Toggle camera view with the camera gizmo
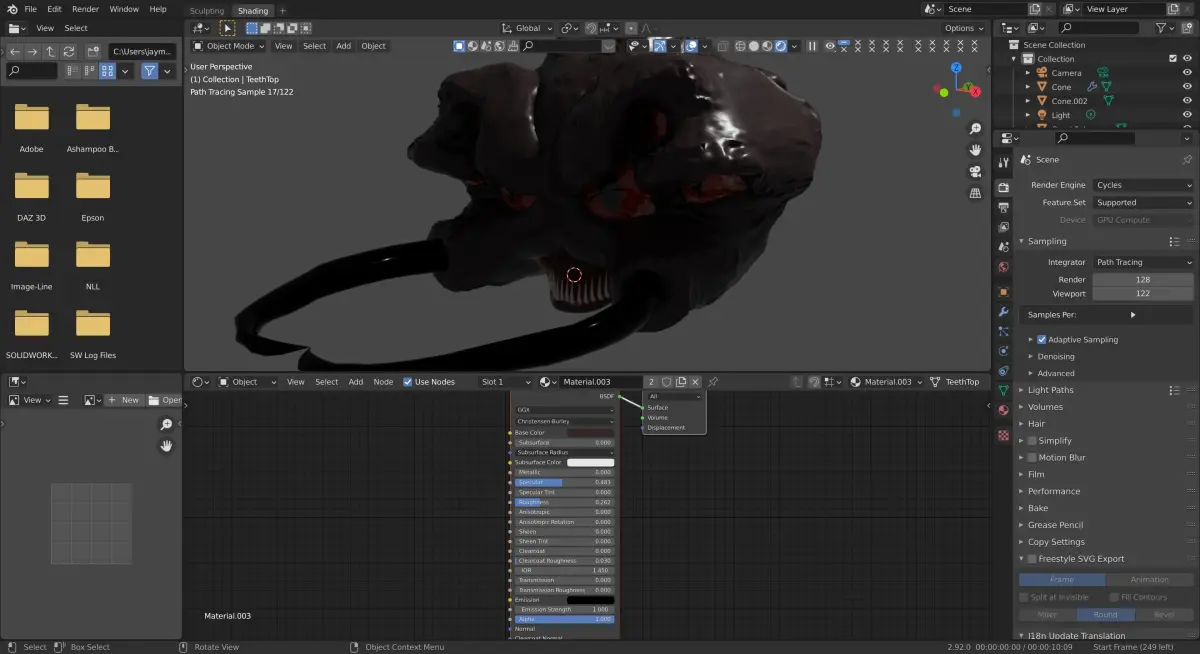 point(975,171)
